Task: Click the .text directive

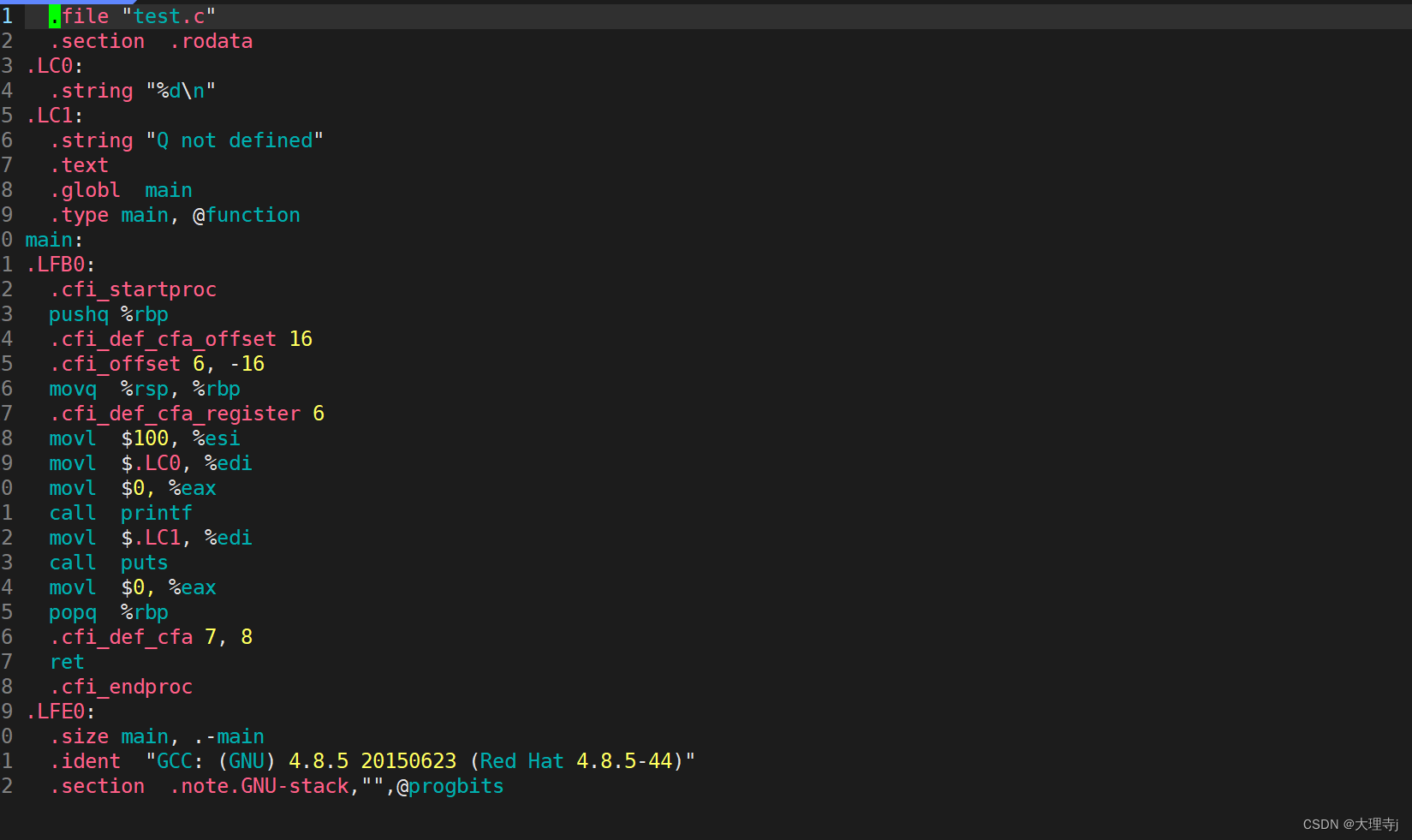Action: pos(79,165)
